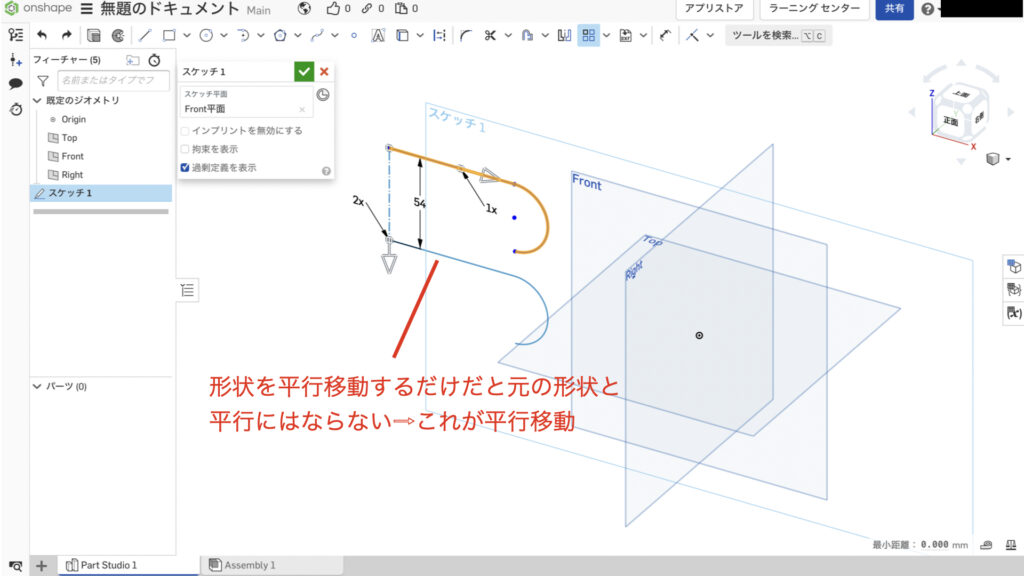The image size is (1024, 576).
Task: Select the Rectangle sketch tool
Action: (169, 35)
